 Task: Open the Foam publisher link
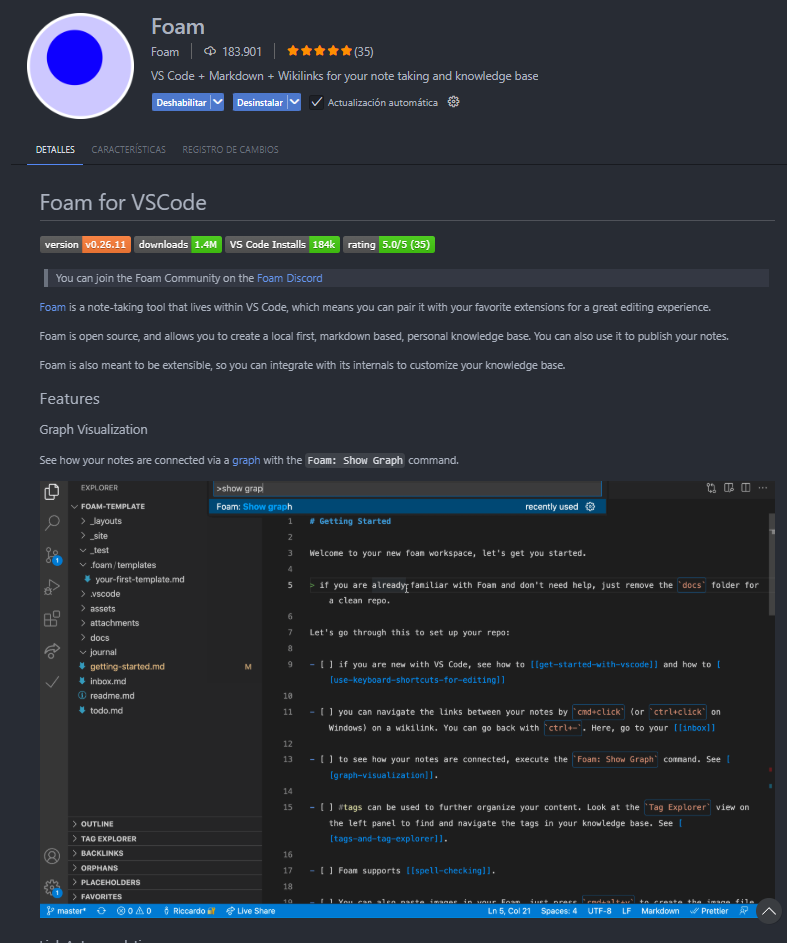(165, 52)
